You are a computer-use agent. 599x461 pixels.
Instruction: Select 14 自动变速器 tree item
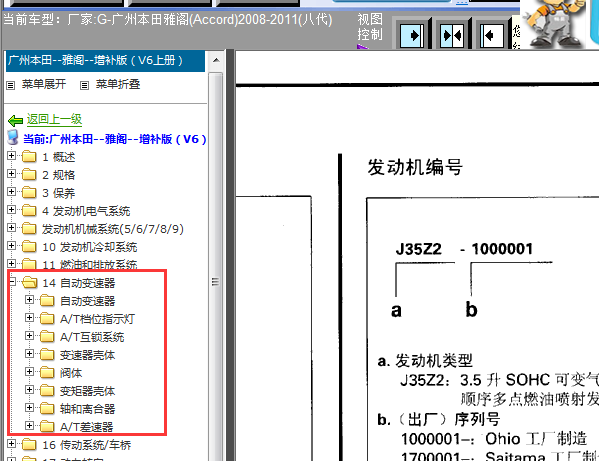pyautogui.click(x=79, y=283)
